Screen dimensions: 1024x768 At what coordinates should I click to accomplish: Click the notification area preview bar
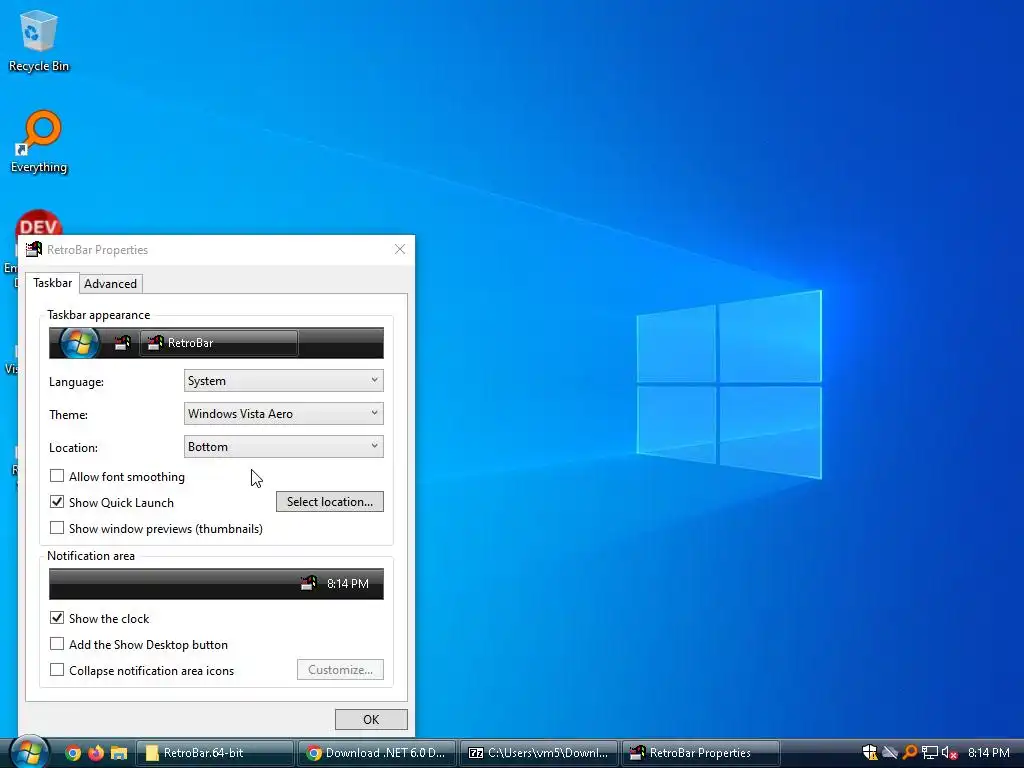point(216,584)
